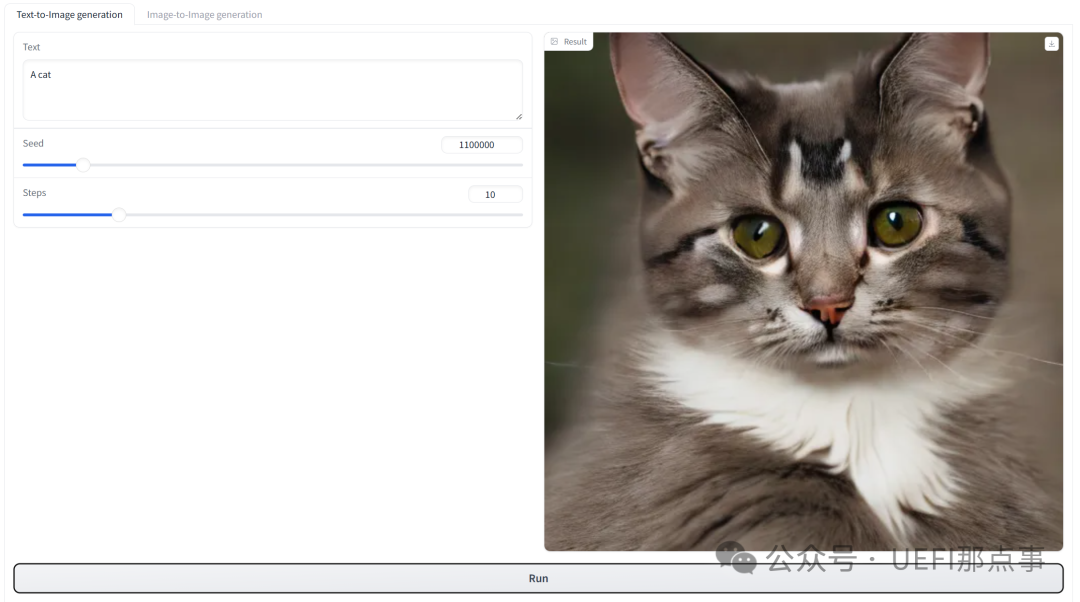
Task: Click the Text field label
Action: (x=32, y=47)
